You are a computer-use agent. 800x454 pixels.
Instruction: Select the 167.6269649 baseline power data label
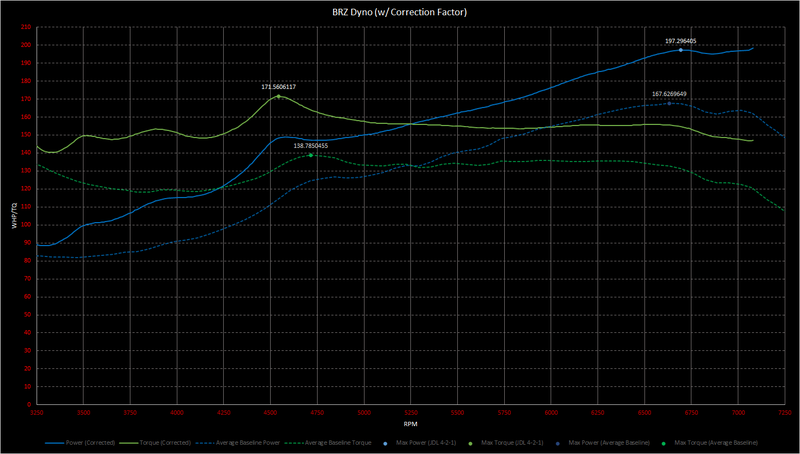click(x=669, y=94)
